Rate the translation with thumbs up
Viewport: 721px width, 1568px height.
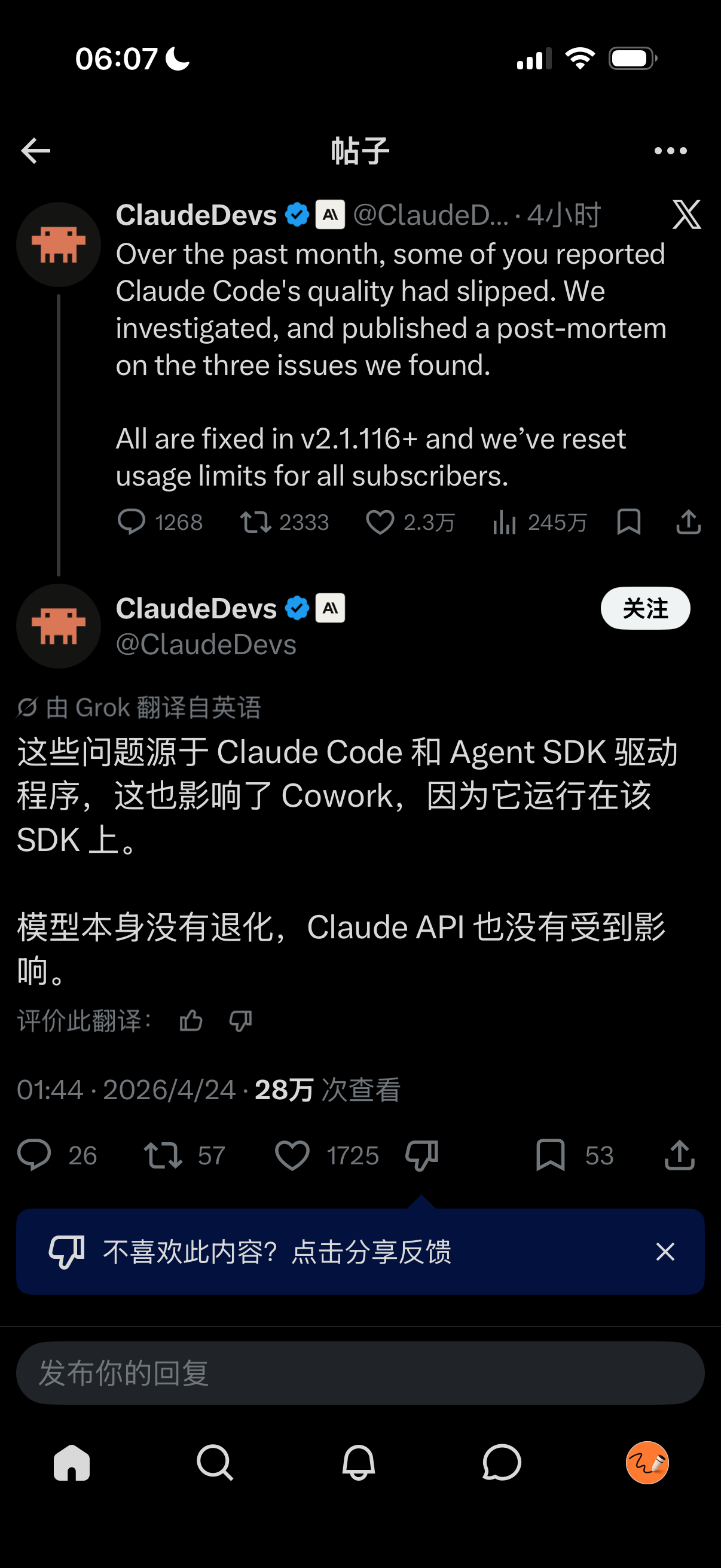click(x=191, y=1021)
